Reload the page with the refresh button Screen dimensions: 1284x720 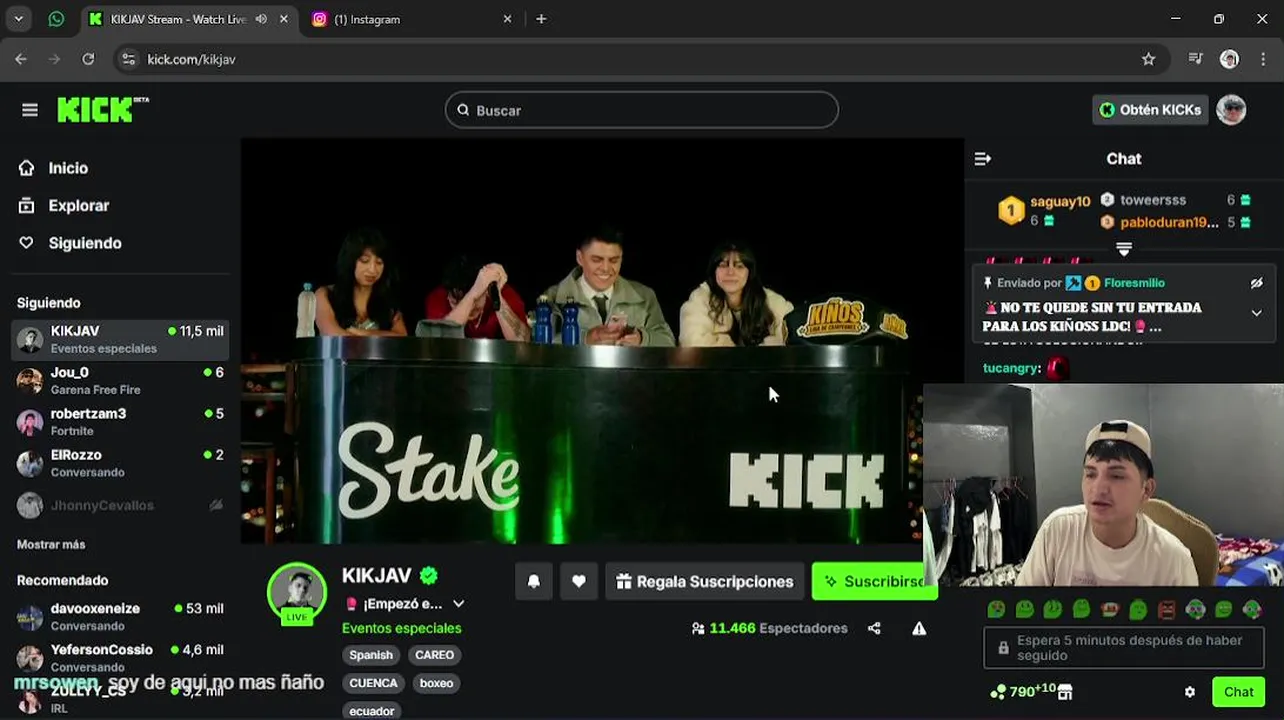pos(88,59)
